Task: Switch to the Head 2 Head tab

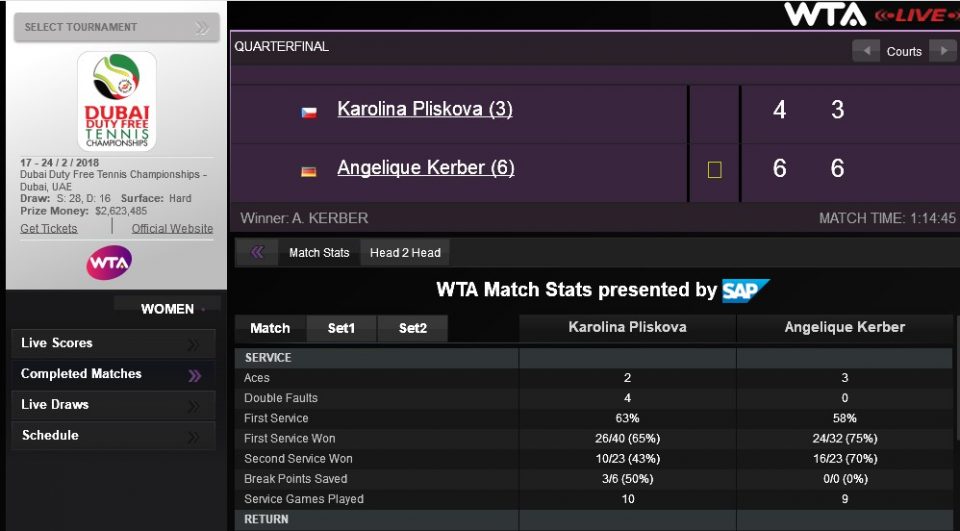Action: point(404,253)
